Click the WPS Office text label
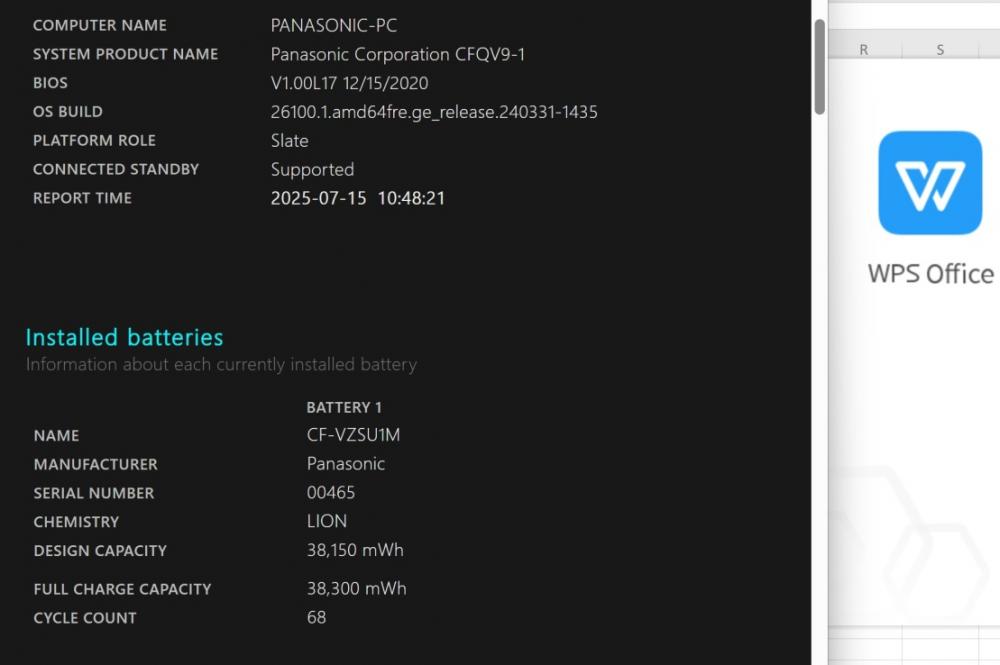Viewport: 1000px width, 665px height. click(x=930, y=274)
